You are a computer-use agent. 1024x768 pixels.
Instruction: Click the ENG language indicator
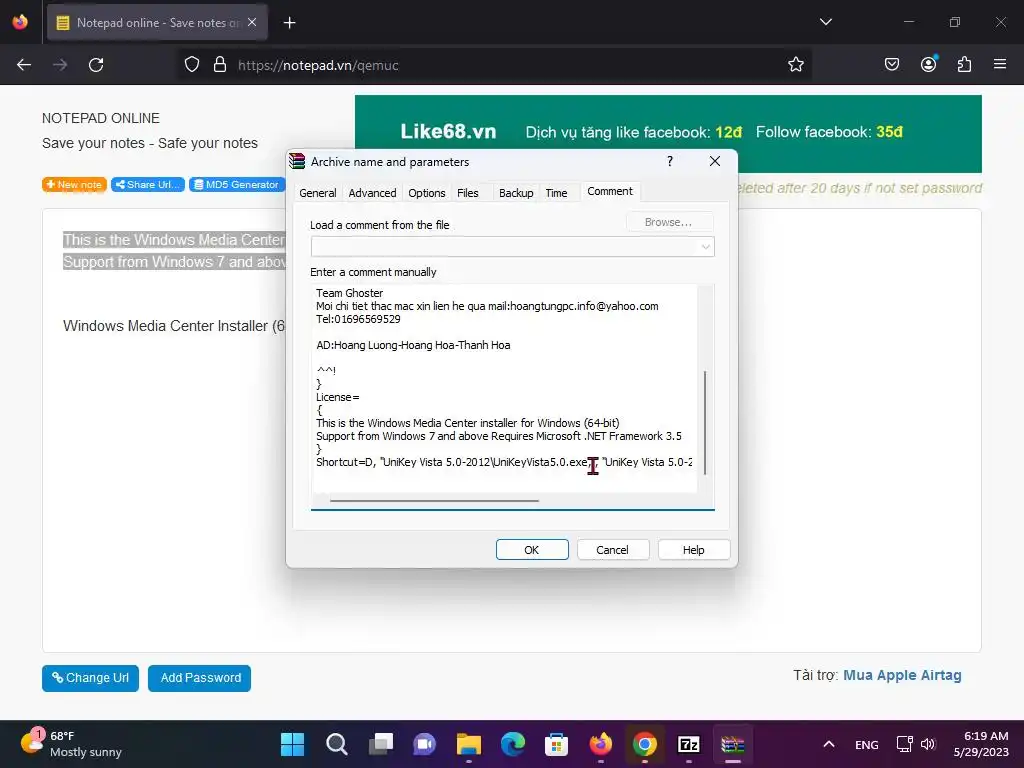click(x=867, y=744)
